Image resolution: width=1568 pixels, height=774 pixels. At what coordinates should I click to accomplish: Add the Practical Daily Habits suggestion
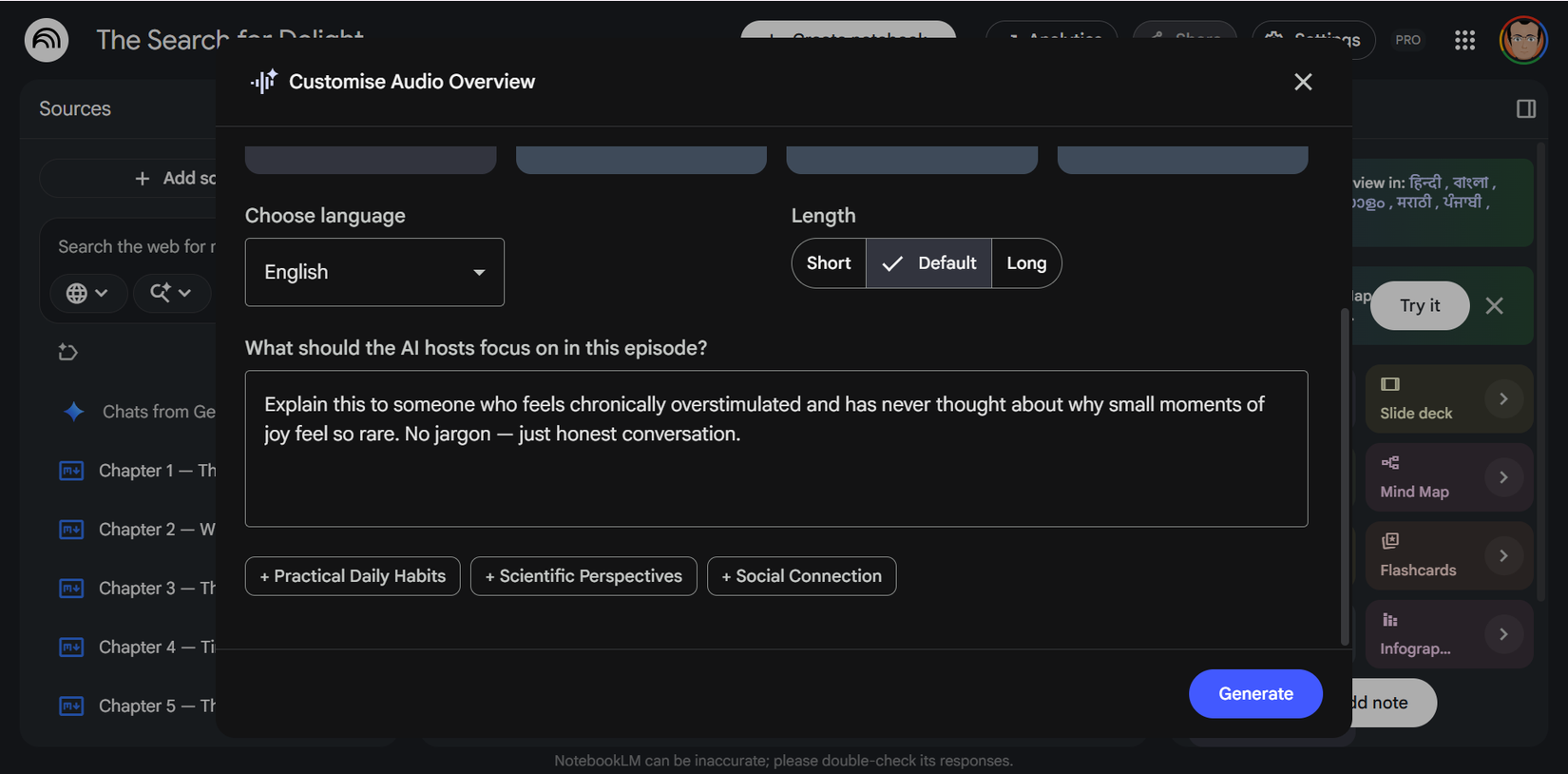click(353, 576)
